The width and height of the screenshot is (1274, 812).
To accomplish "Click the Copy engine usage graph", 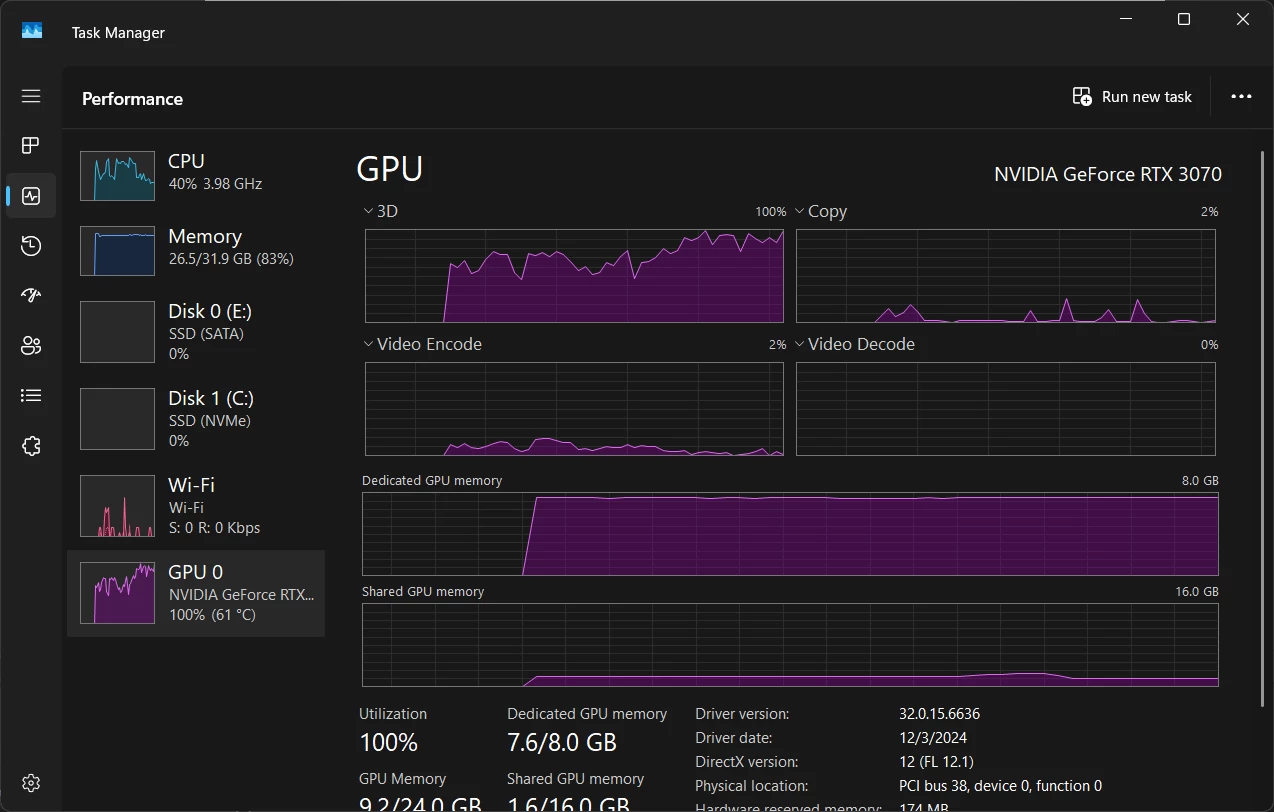I will click(x=1006, y=276).
